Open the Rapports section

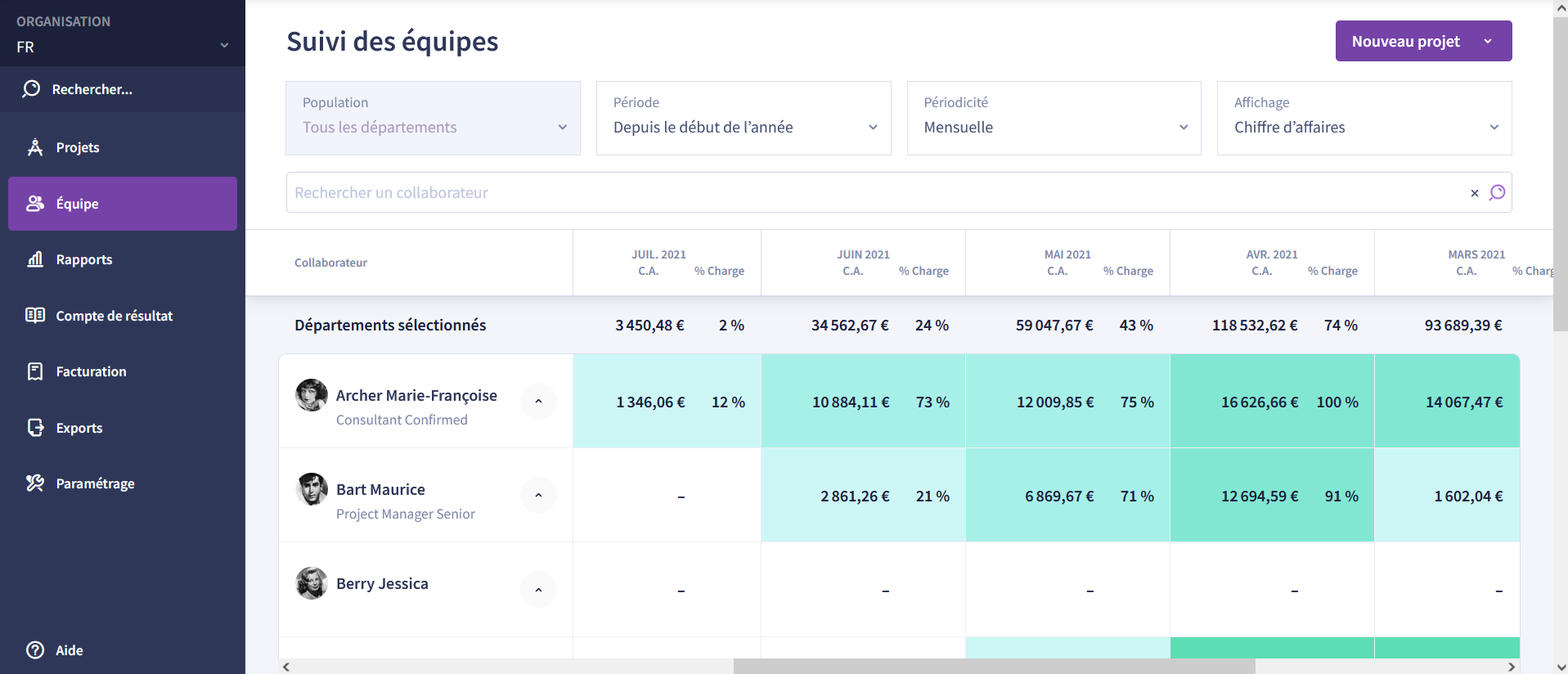coord(123,259)
